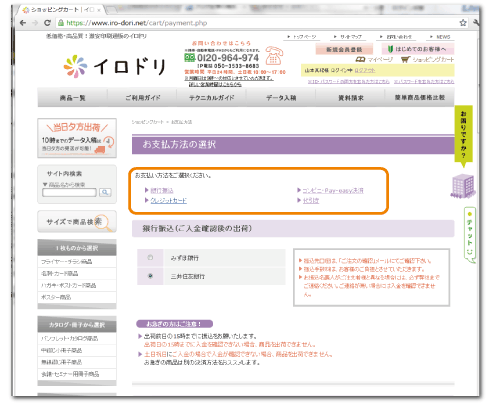Go back with the browser back arrow
Image resolution: width=490 pixels, height=406 pixels.
coord(23,23)
